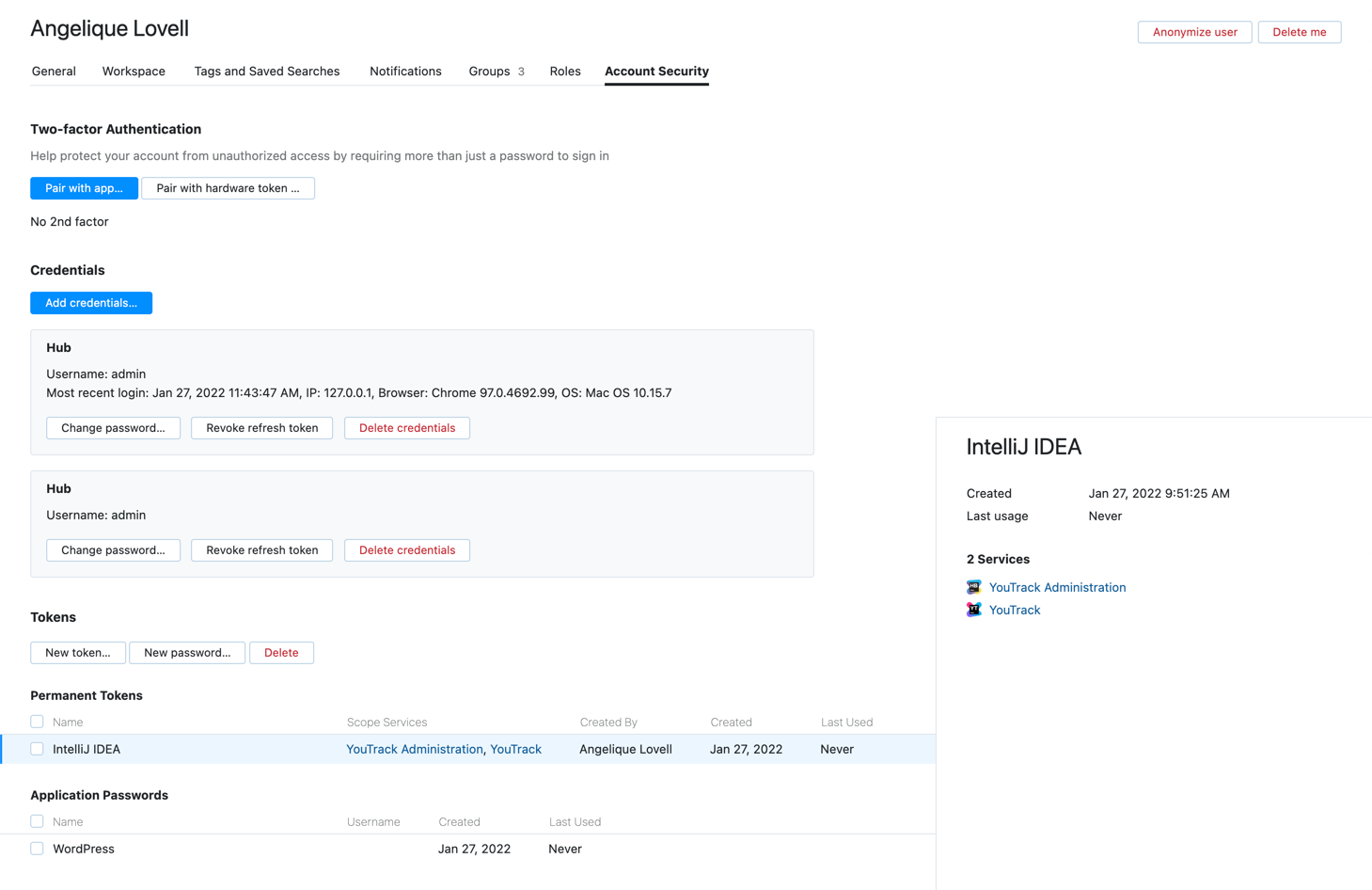
Task: Click the Username column header in Application Passwords
Action: (x=373, y=822)
